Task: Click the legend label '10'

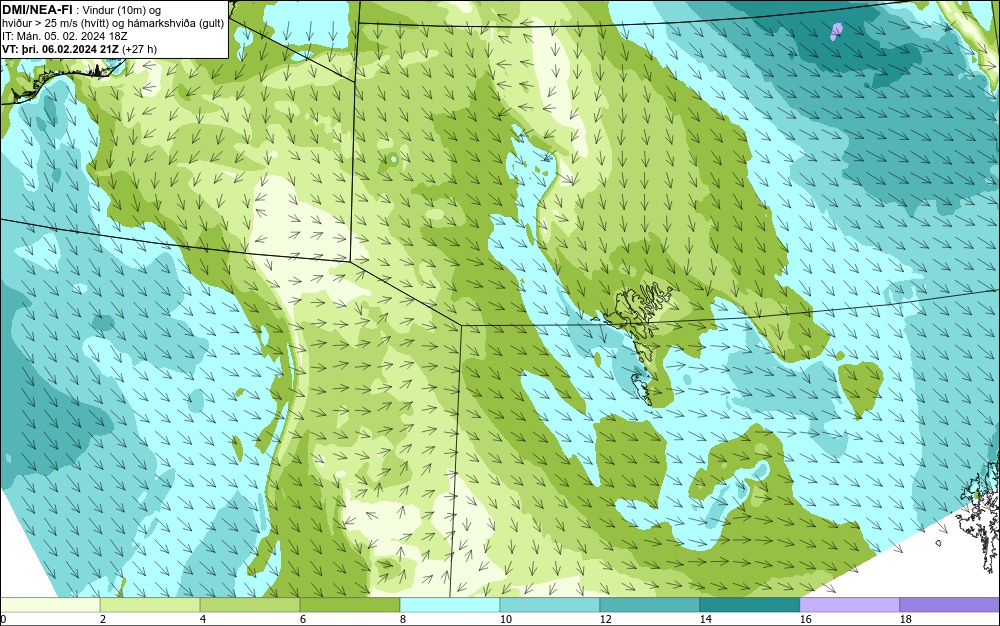Action: (x=506, y=619)
